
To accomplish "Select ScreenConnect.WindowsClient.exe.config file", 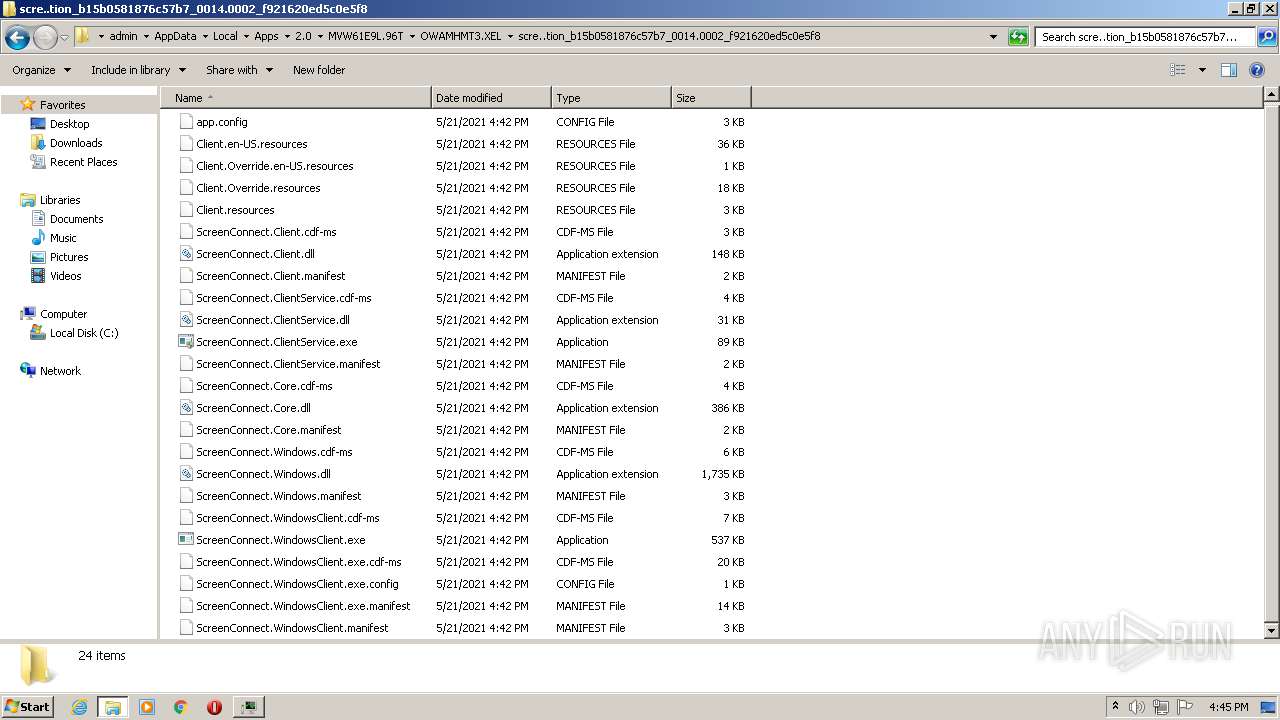I will (x=297, y=584).
